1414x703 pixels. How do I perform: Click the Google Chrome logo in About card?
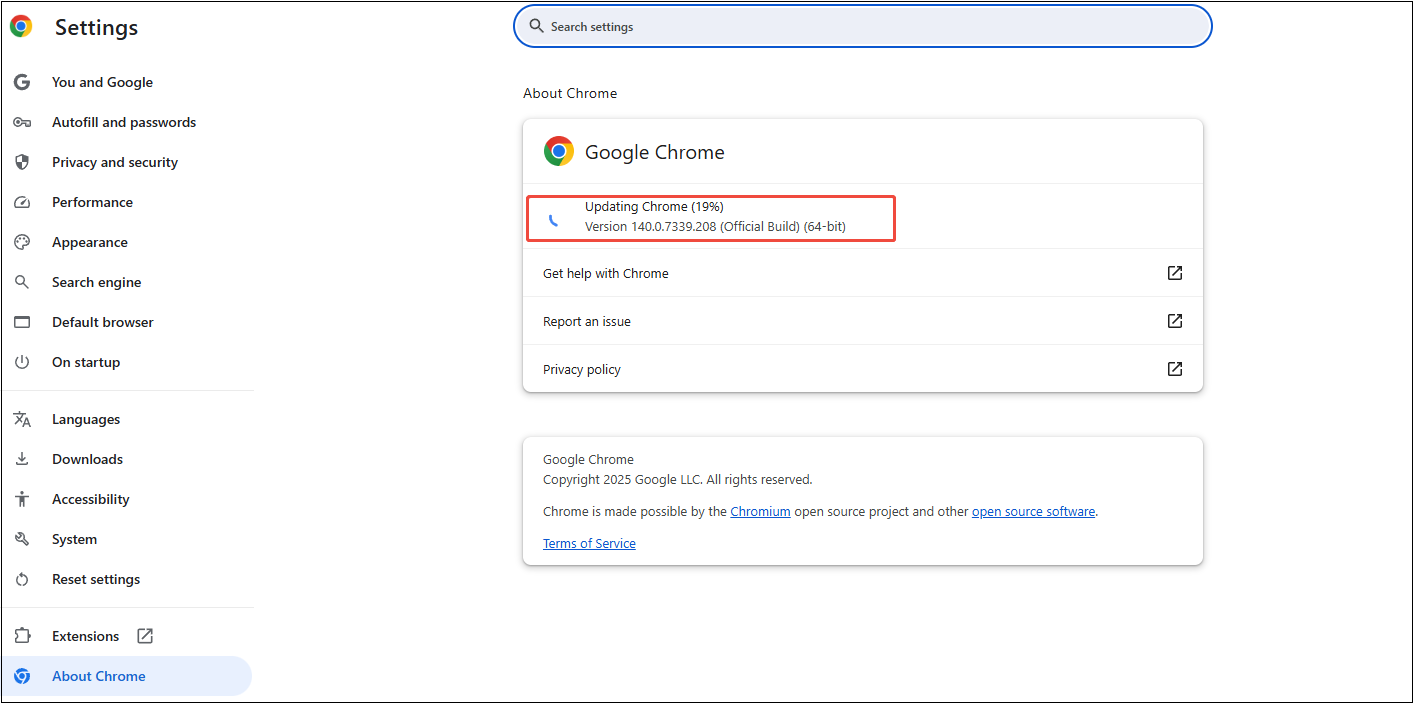click(x=558, y=151)
